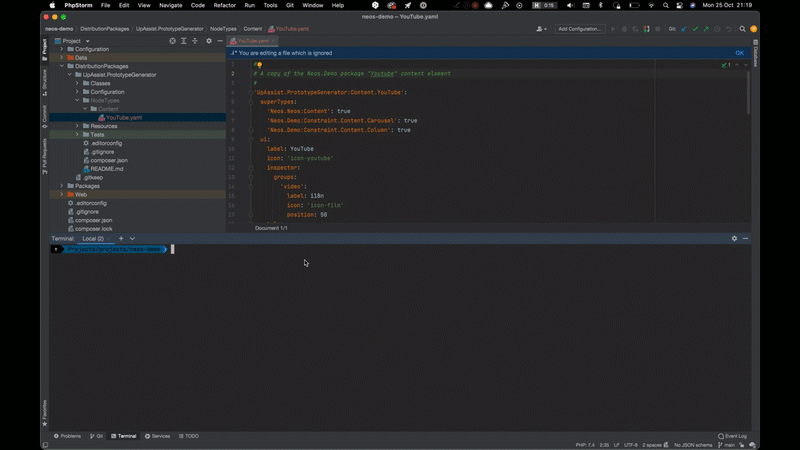
Task: Open the Refactor menu
Action: coord(224,5)
